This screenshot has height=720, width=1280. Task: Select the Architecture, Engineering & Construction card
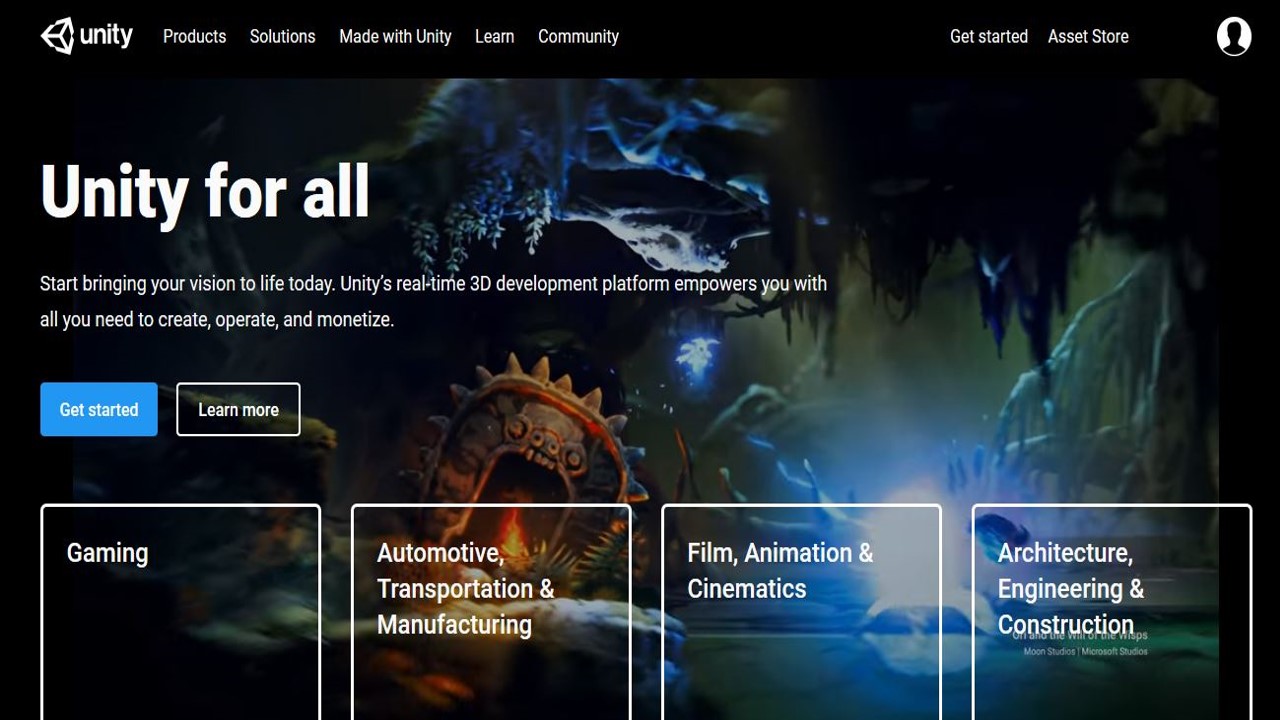pyautogui.click(x=1112, y=610)
